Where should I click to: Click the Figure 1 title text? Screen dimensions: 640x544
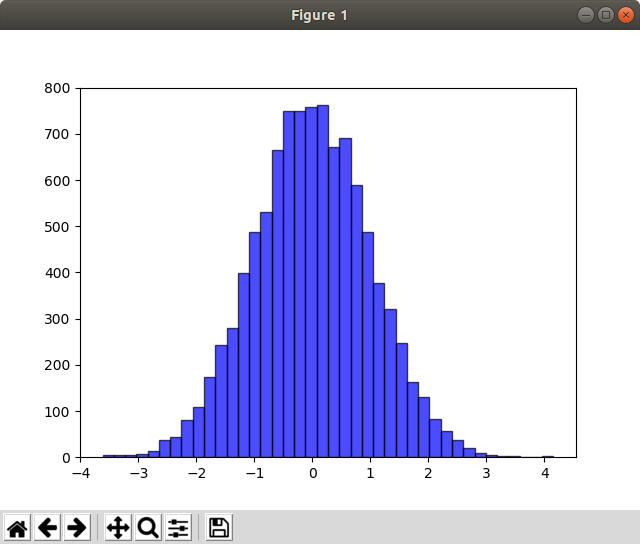click(319, 16)
